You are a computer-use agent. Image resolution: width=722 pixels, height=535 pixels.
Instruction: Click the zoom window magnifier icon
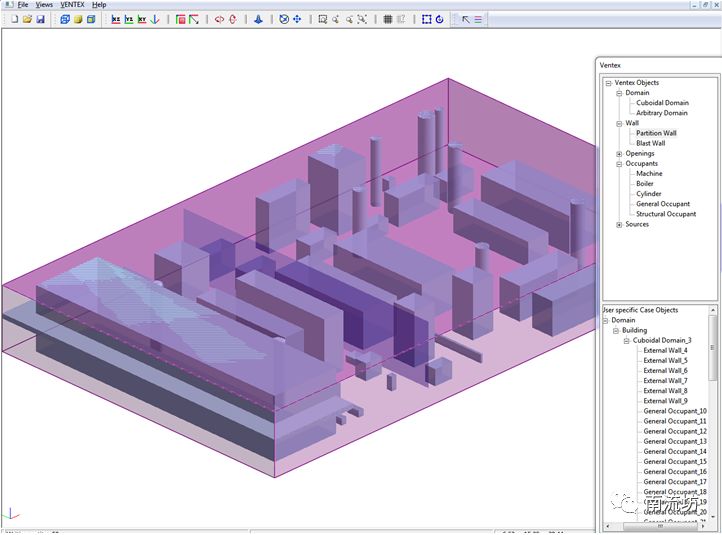pos(323,19)
